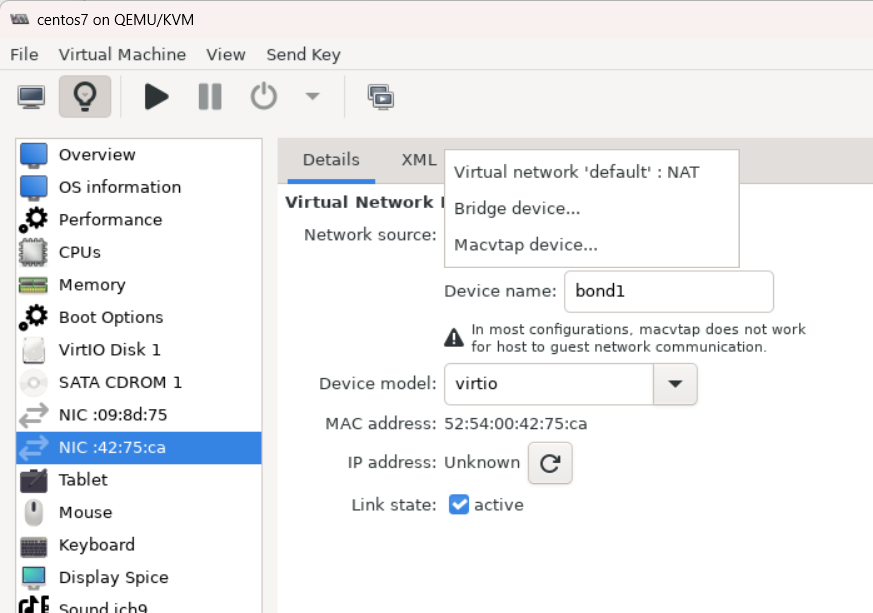
Task: Click the Keyboard device icon
Action: coord(33,546)
